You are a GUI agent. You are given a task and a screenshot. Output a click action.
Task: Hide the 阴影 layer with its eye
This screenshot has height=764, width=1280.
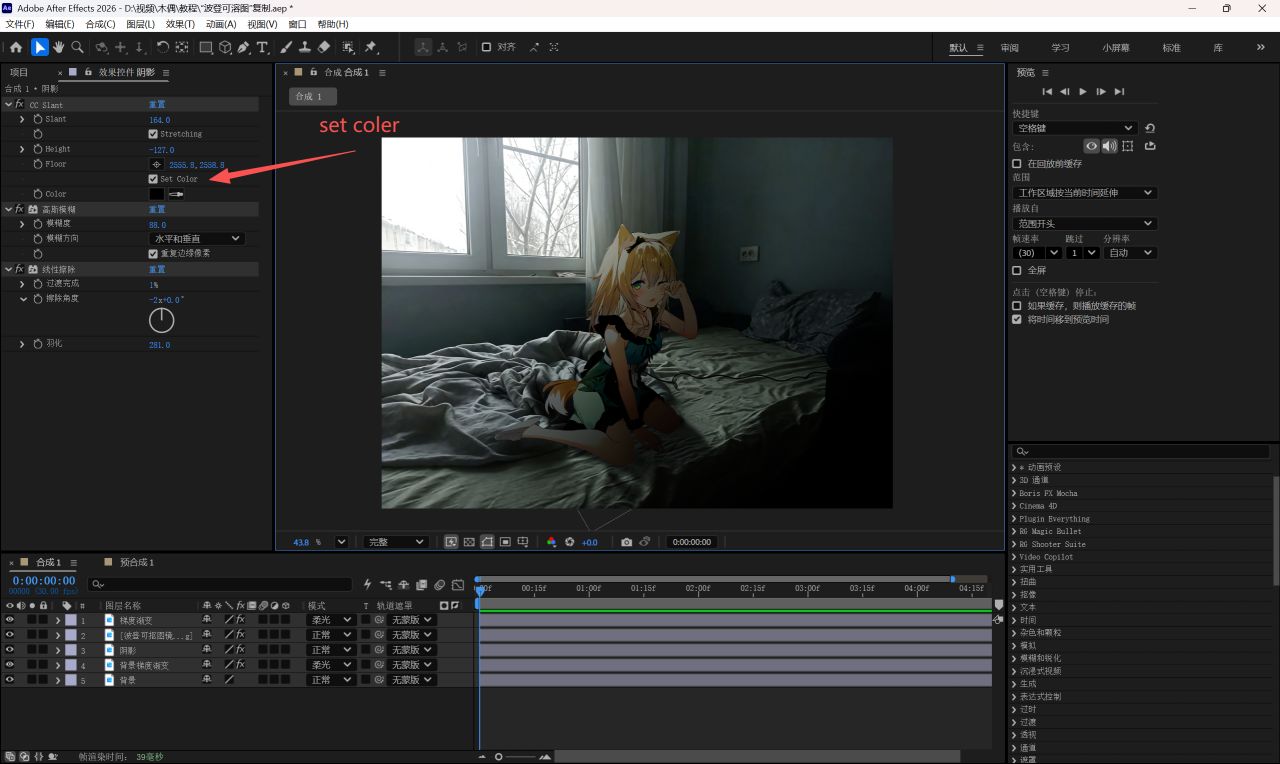[x=10, y=650]
